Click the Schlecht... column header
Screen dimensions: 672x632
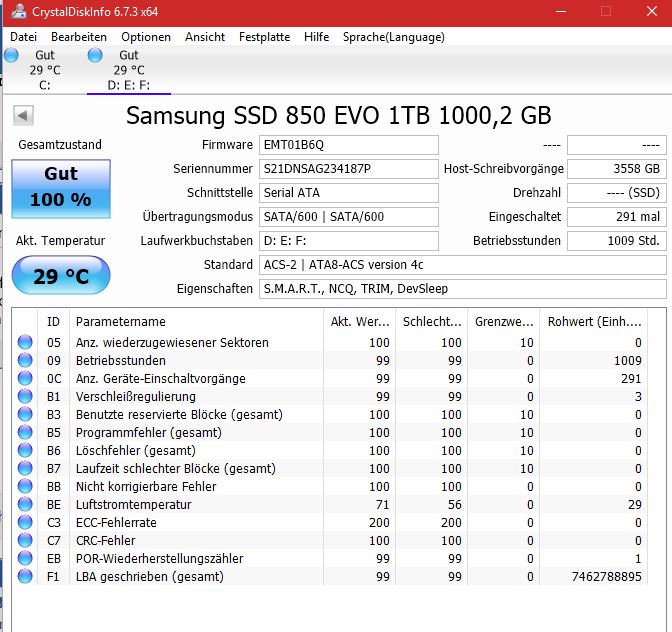432,322
